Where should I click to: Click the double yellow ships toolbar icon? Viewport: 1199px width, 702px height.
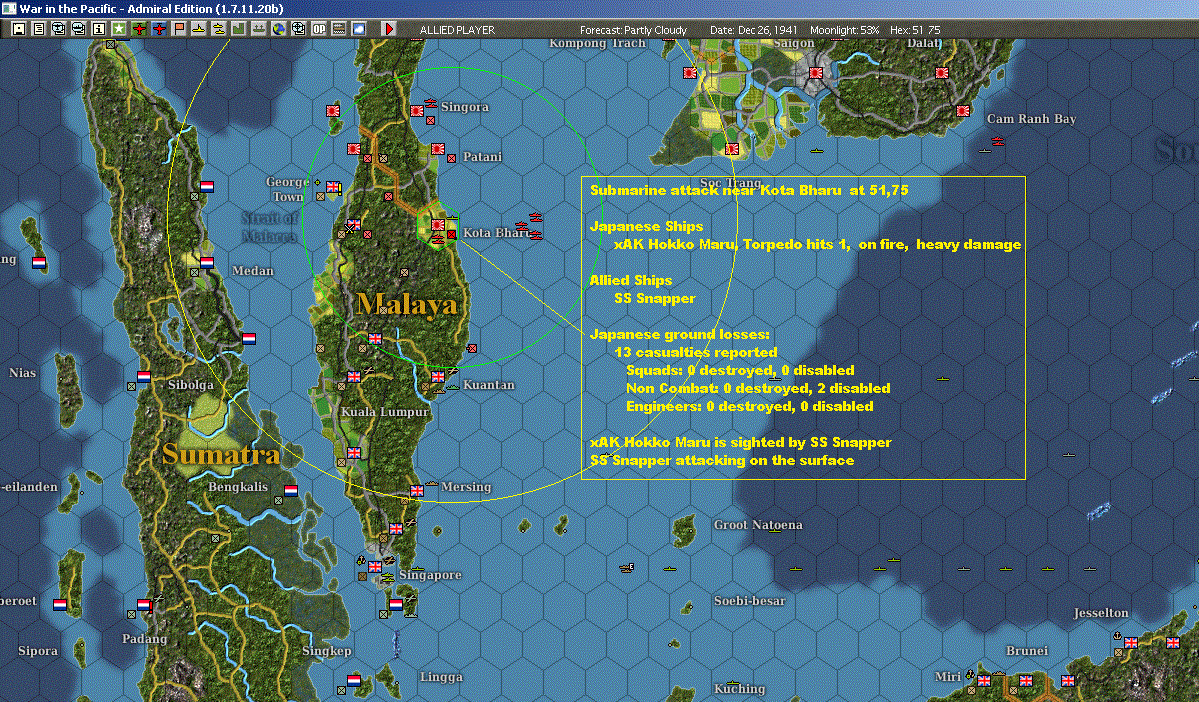click(219, 29)
